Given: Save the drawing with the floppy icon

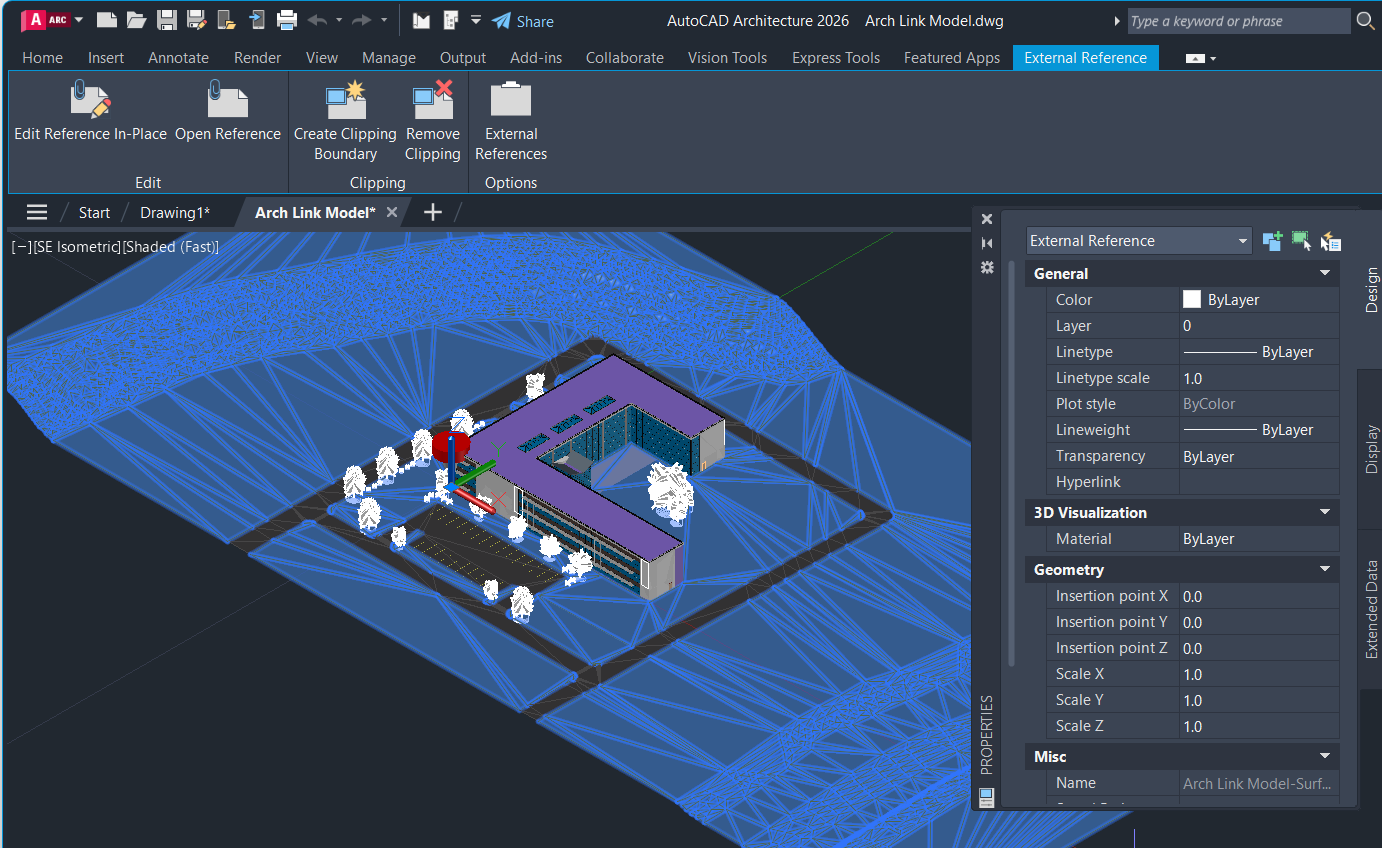Looking at the screenshot, I should pyautogui.click(x=167, y=20).
